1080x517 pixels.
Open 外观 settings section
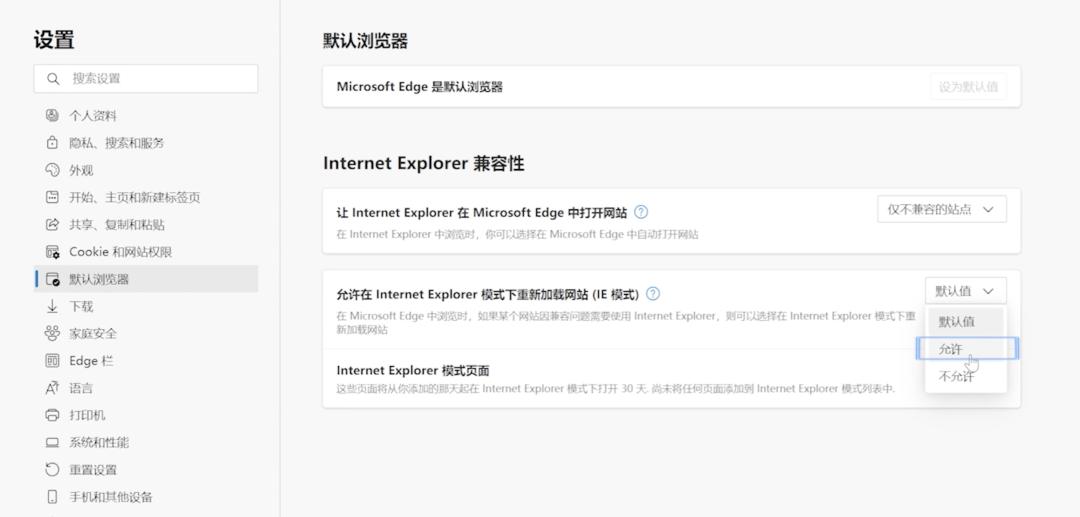tap(146, 170)
